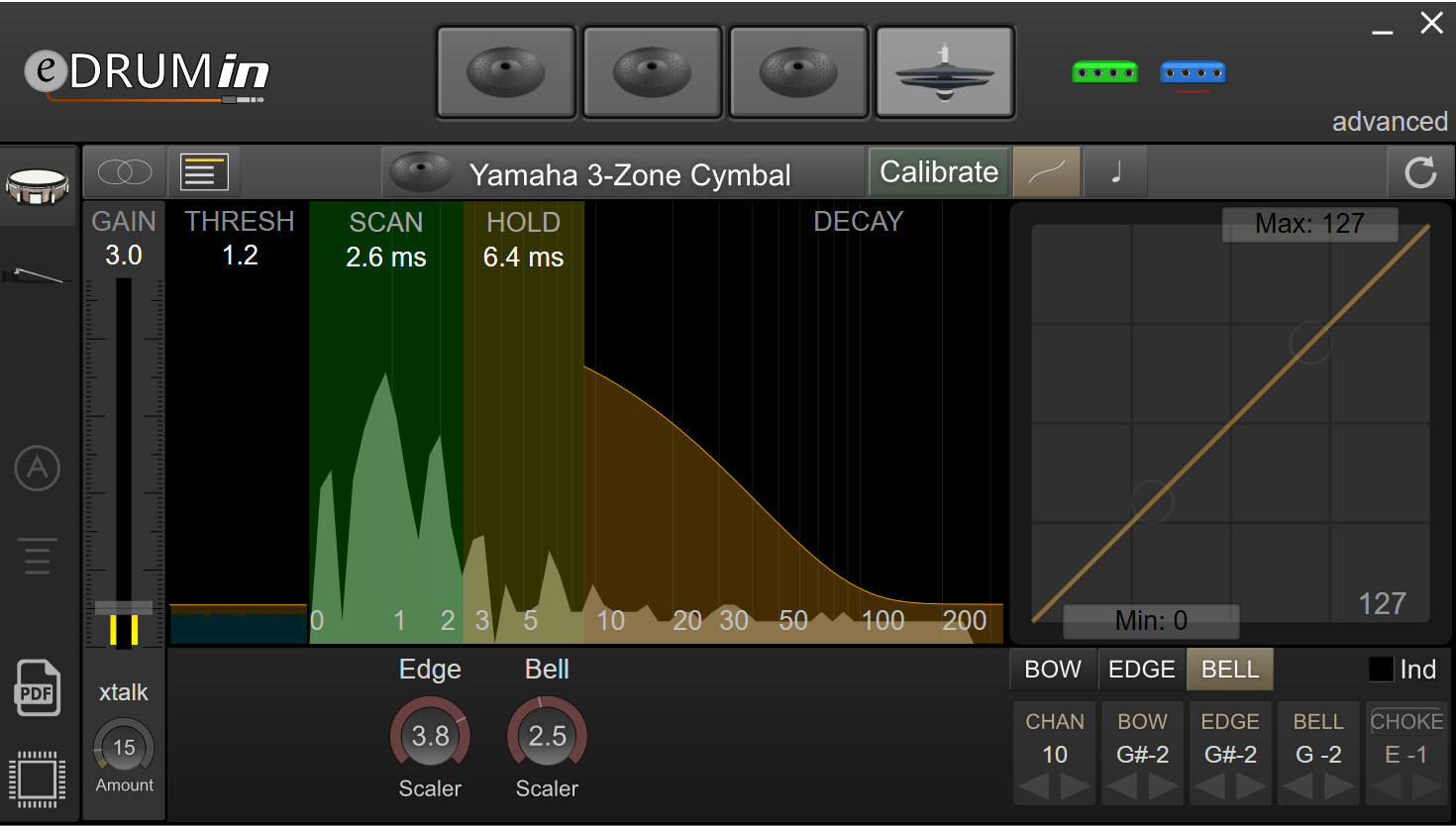Select the BOW zone tab

click(x=1053, y=670)
